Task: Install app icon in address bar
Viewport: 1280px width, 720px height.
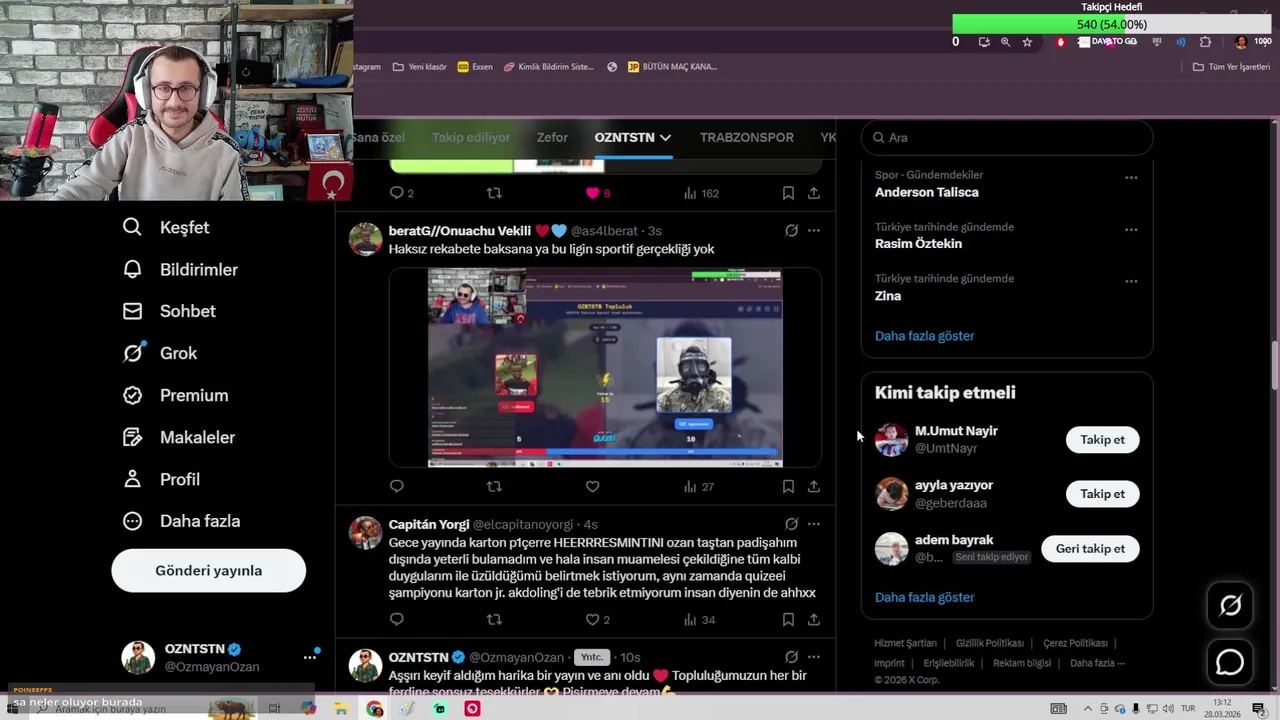Action: coord(984,42)
